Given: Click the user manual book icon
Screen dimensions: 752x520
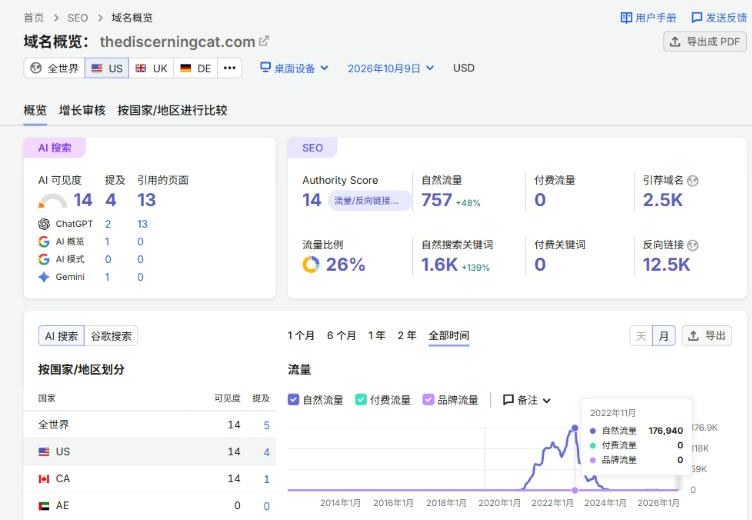Looking at the screenshot, I should [x=626, y=18].
